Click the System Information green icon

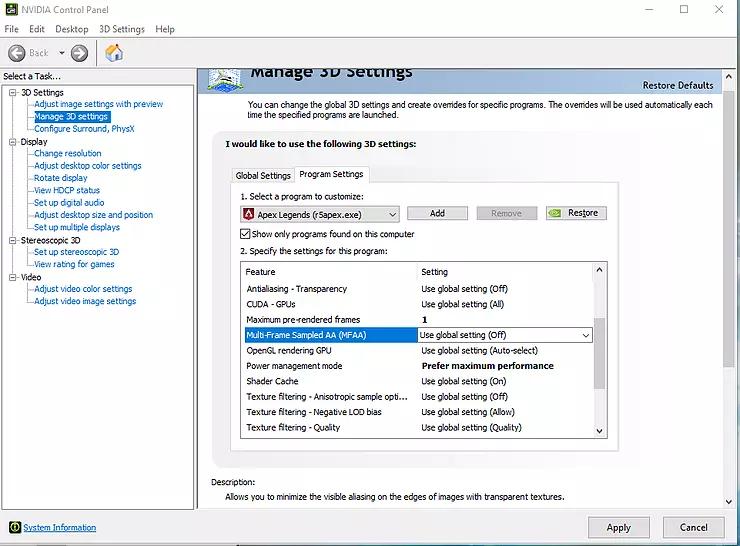point(15,527)
